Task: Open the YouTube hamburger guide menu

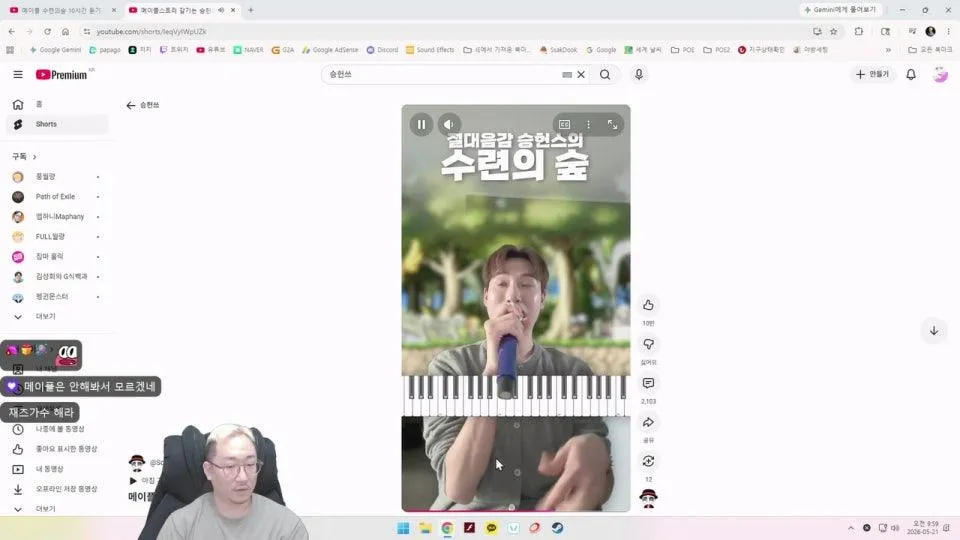Action: [18, 74]
